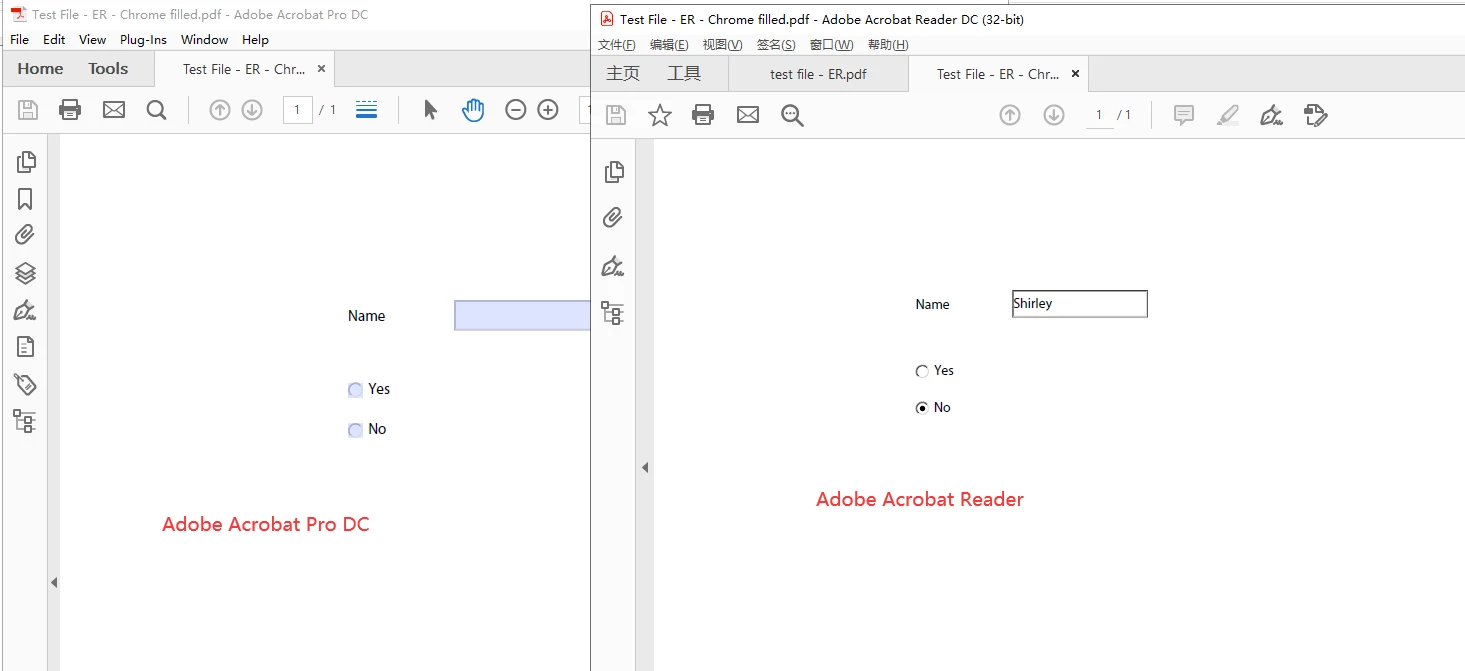The image size is (1465, 671).
Task: Collapse Reader navigation pane arrow
Action: click(x=645, y=467)
